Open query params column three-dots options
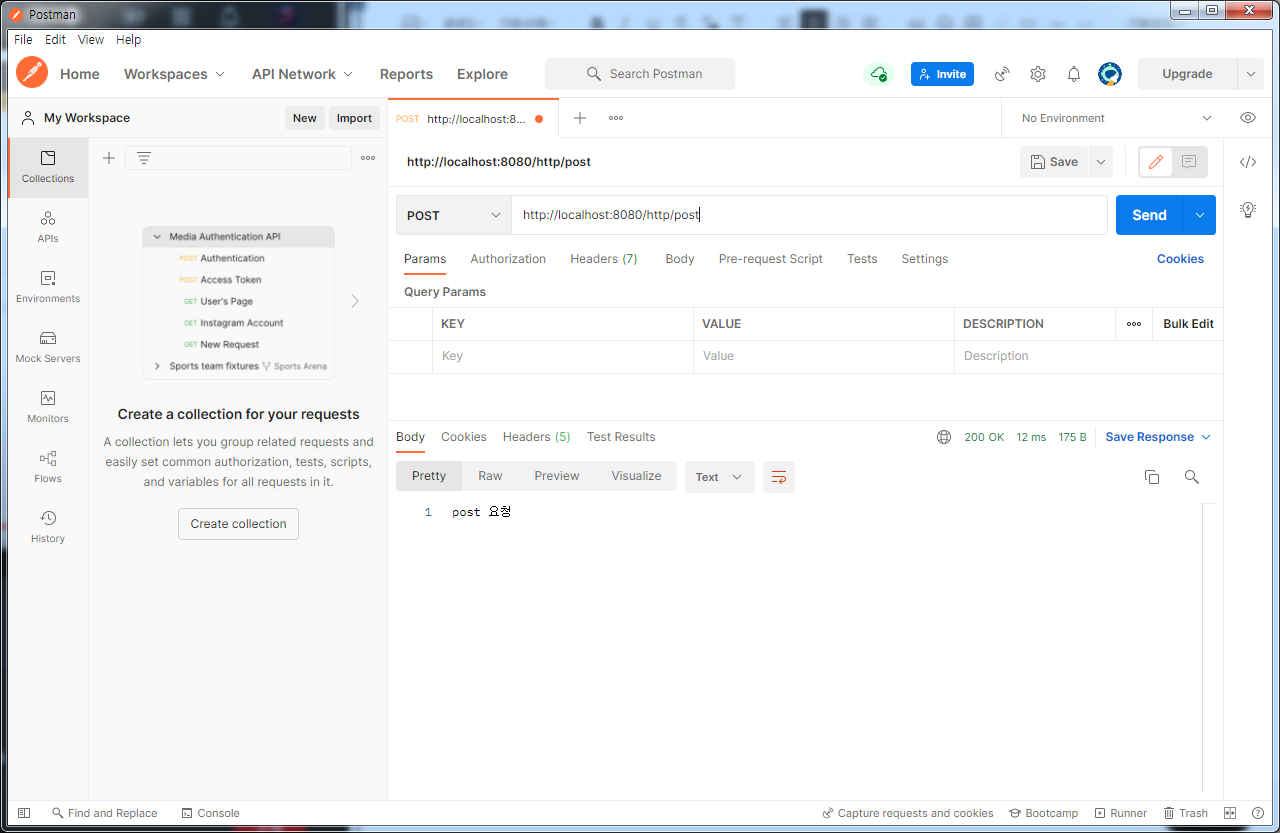 point(1134,324)
